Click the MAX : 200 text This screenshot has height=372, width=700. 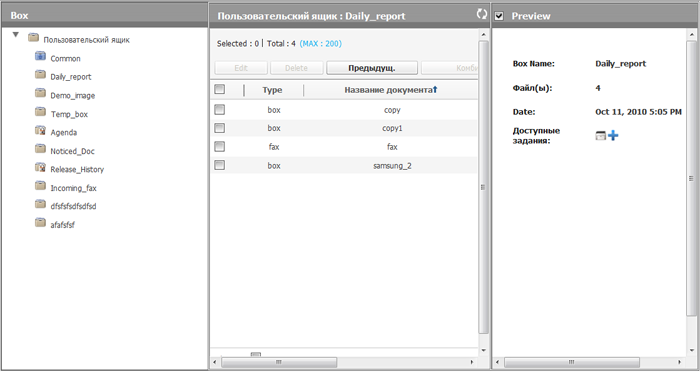click(321, 44)
